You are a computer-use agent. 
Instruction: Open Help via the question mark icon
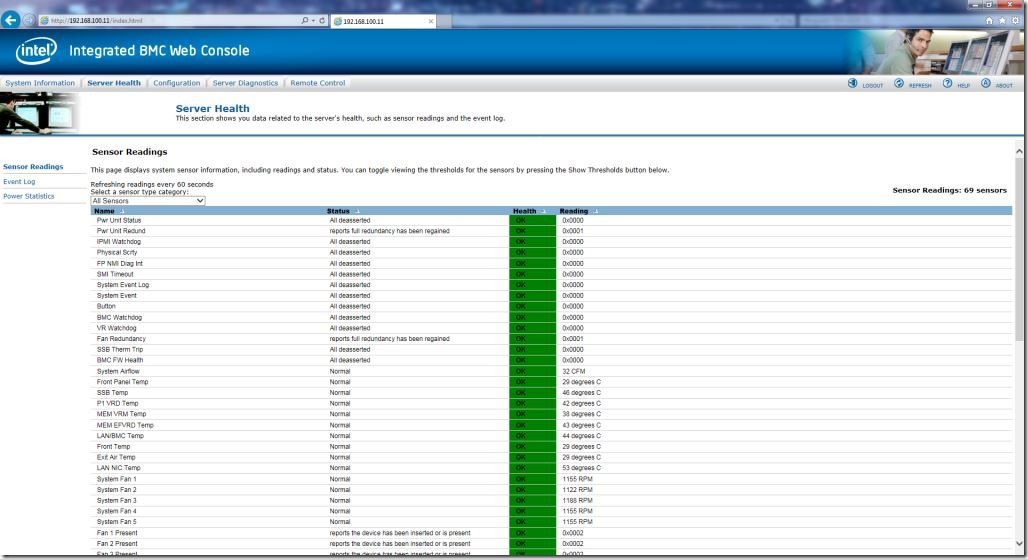pos(947,84)
